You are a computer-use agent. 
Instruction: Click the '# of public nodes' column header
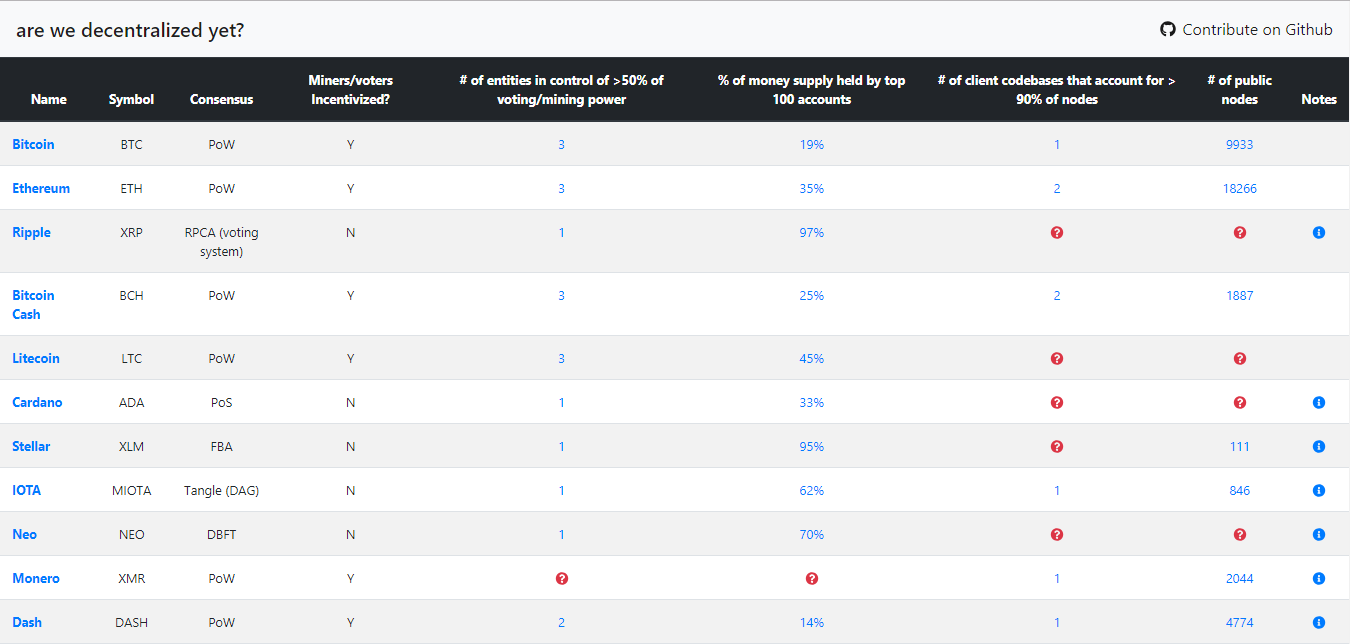(x=1240, y=89)
